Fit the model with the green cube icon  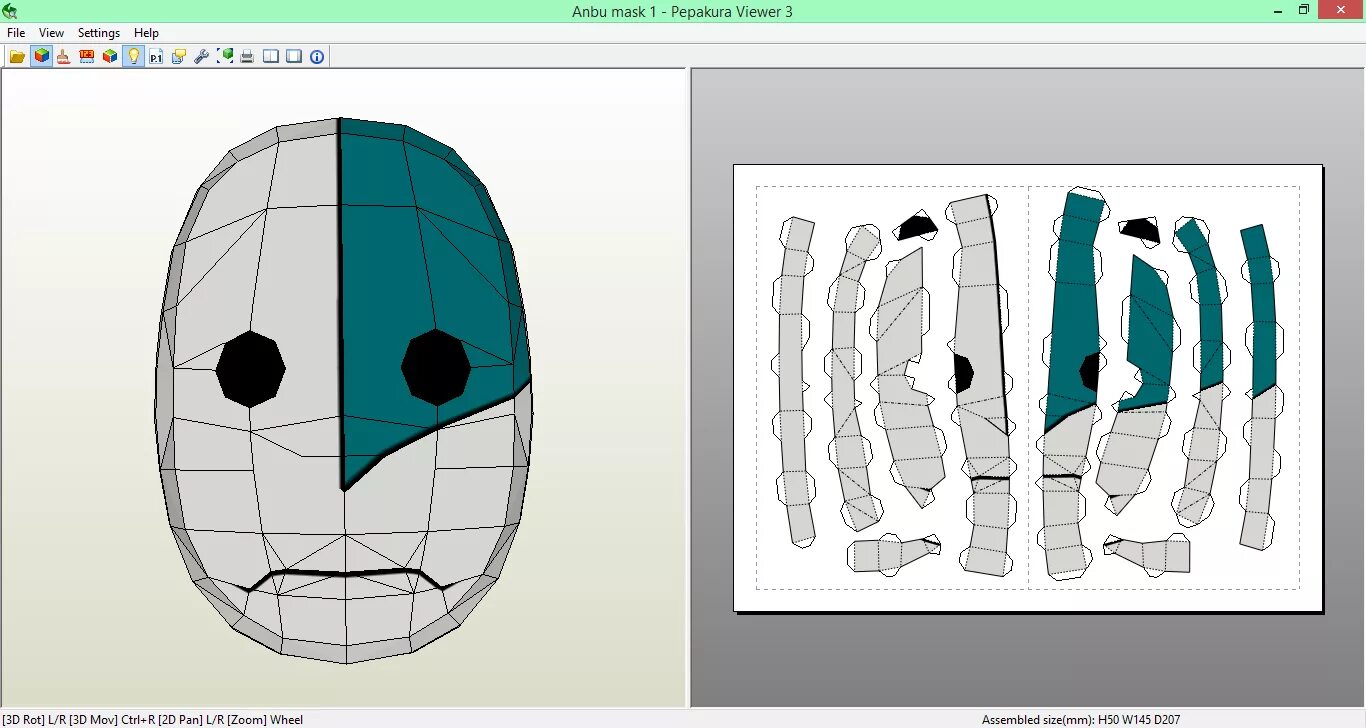225,57
